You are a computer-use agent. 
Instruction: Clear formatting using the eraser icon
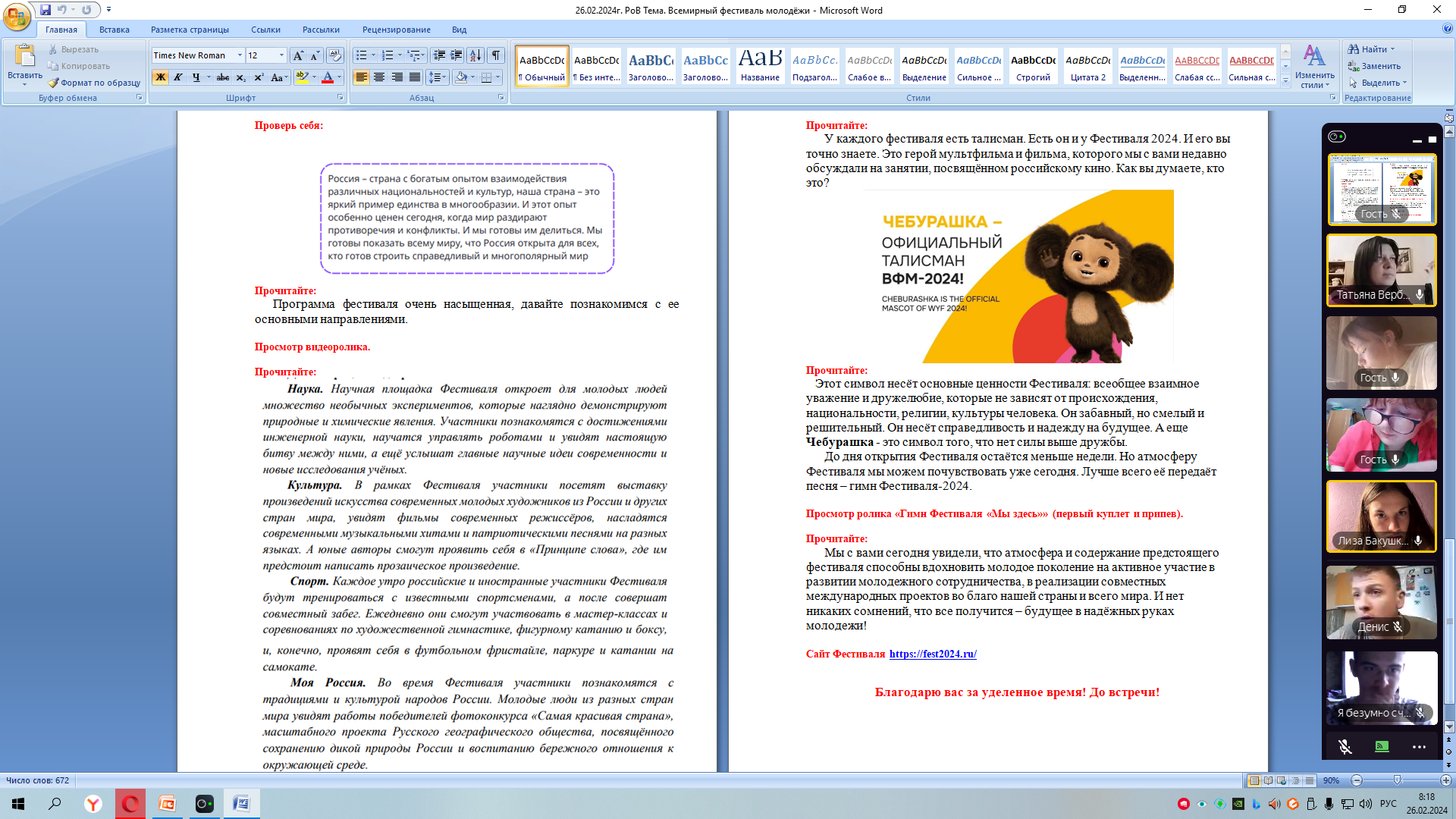tap(335, 55)
